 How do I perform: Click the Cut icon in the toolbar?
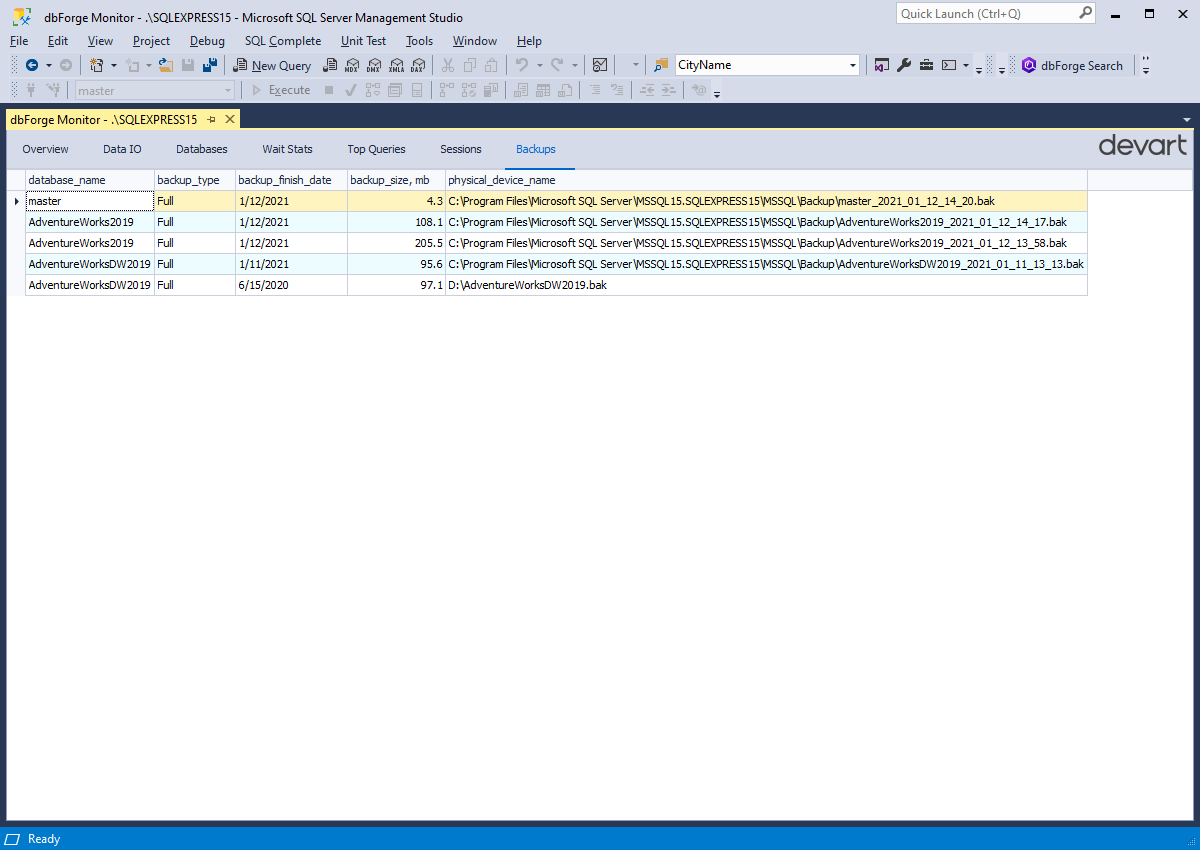pyautogui.click(x=447, y=64)
